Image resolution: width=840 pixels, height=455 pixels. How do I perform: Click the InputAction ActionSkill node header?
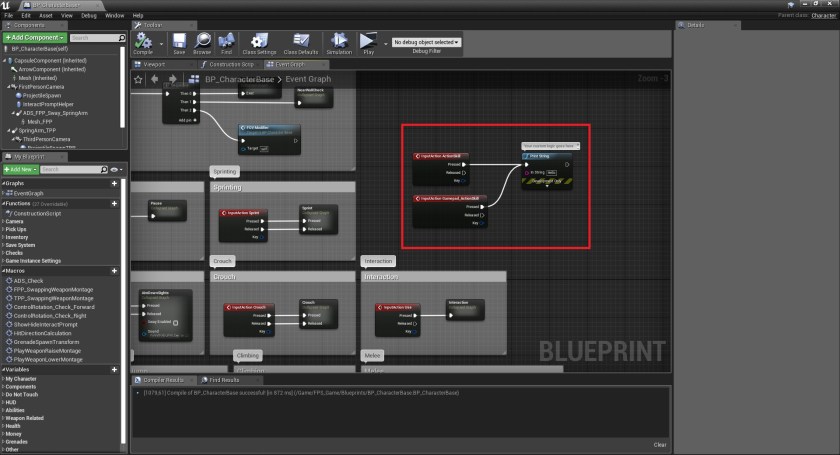[x=440, y=156]
